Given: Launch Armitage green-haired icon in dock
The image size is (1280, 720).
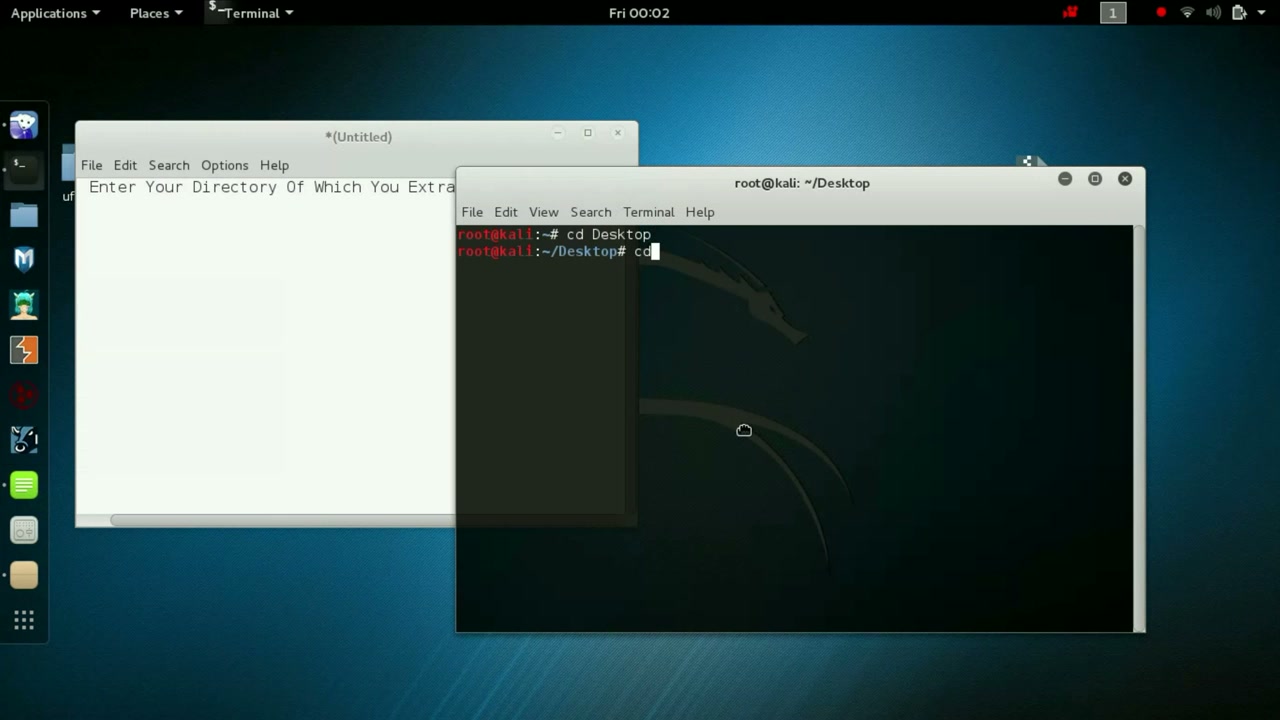Looking at the screenshot, I should click(24, 304).
